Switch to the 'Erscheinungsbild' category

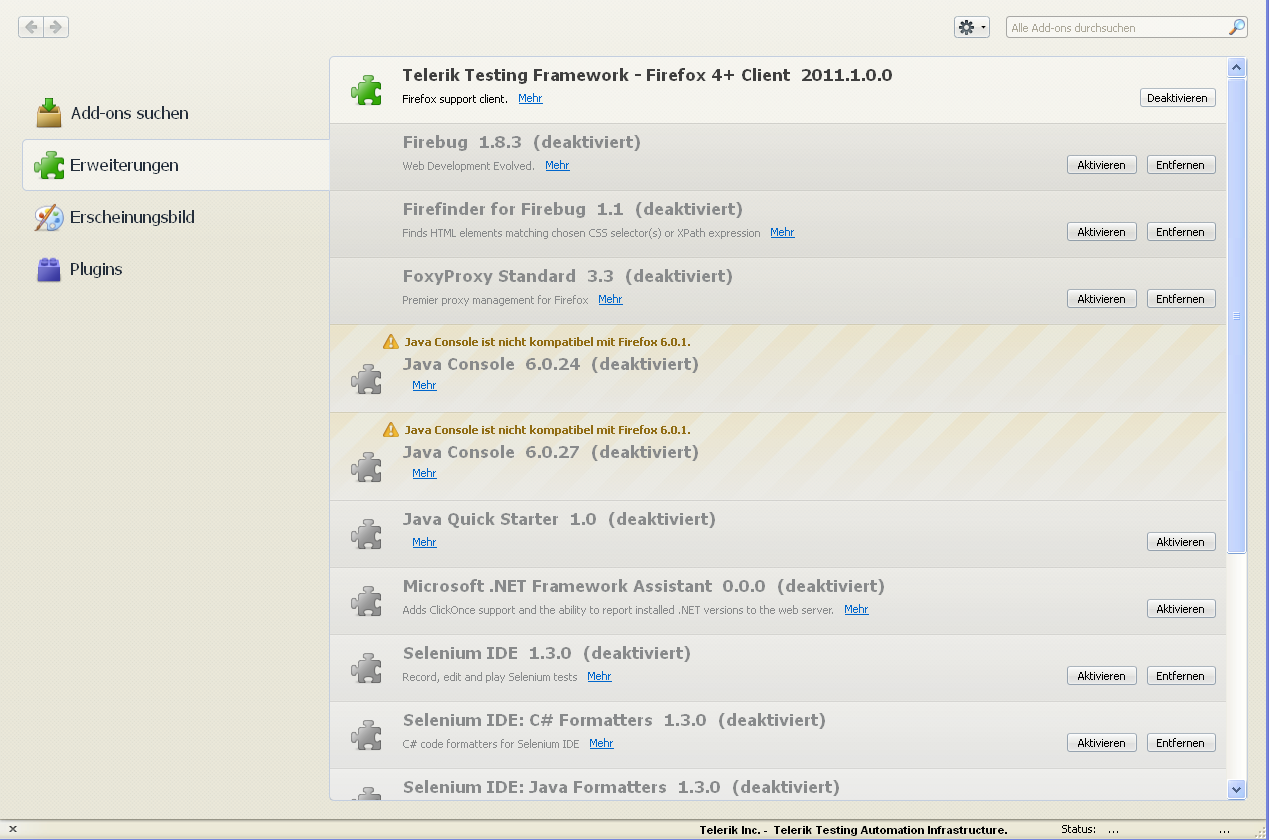click(175, 217)
